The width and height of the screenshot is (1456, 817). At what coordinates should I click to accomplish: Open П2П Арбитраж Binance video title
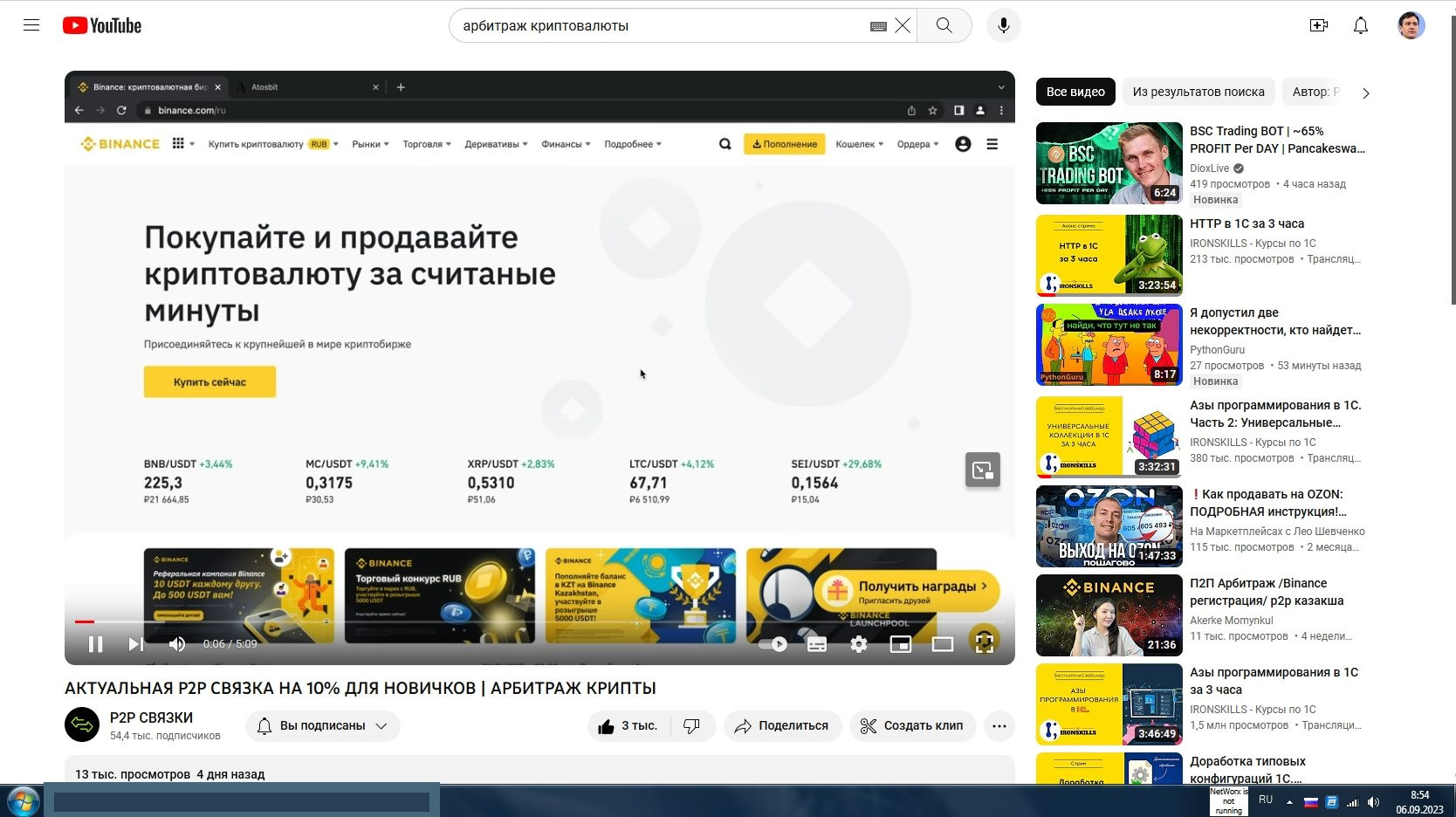1267,592
